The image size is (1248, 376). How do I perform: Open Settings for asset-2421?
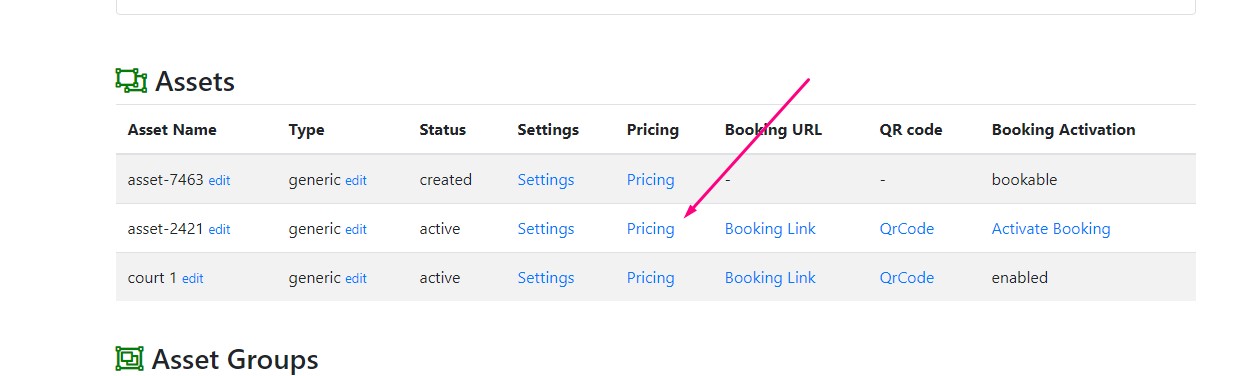tap(546, 229)
